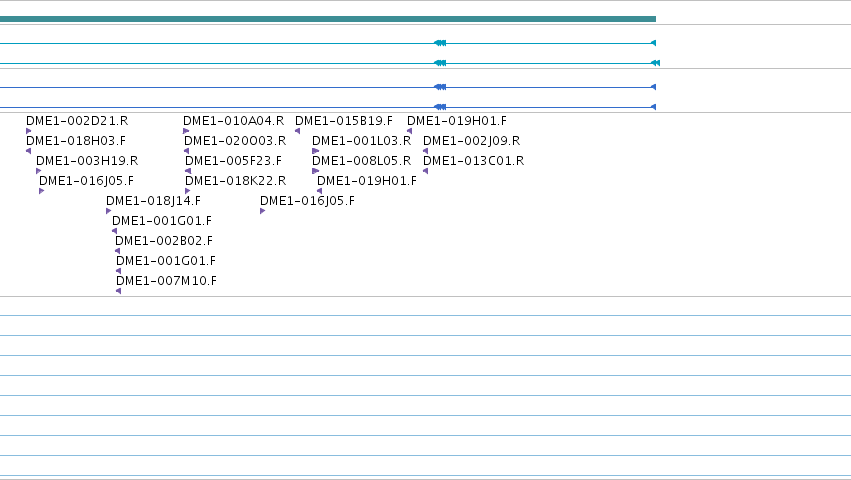Choose feature label DME1-020O03.R
The width and height of the screenshot is (851, 480).
coord(235,141)
